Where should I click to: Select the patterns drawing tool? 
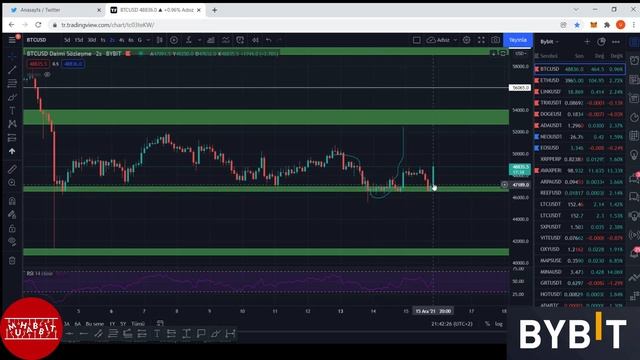12,124
